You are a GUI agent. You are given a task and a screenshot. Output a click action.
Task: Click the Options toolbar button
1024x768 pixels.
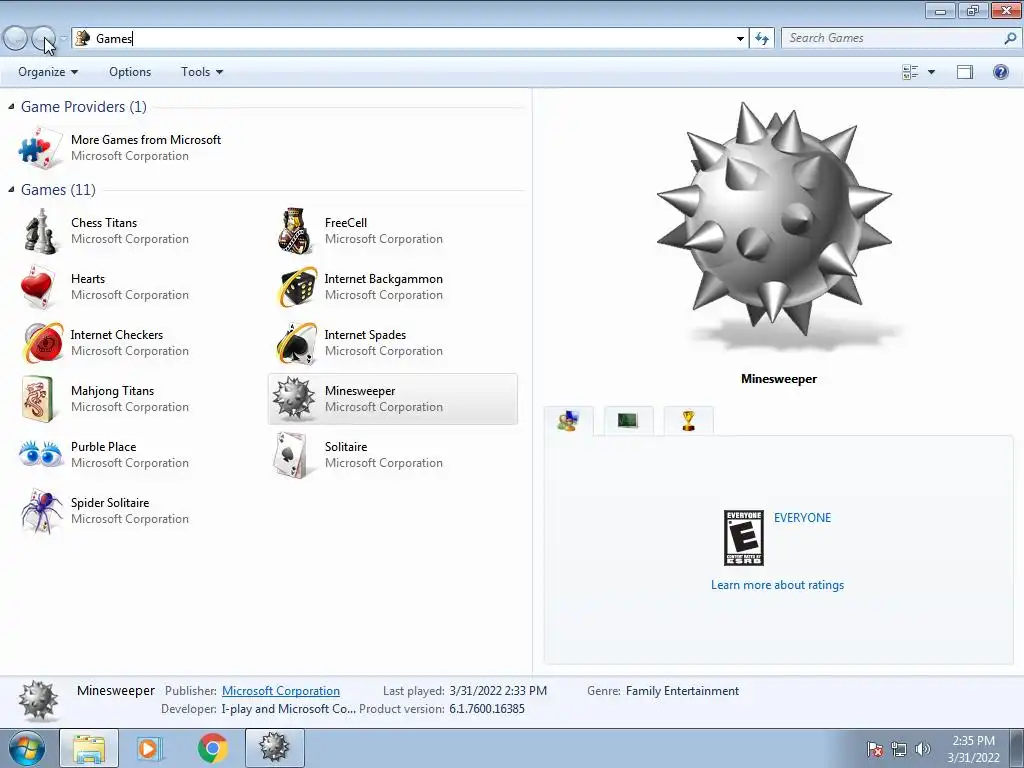tap(130, 72)
